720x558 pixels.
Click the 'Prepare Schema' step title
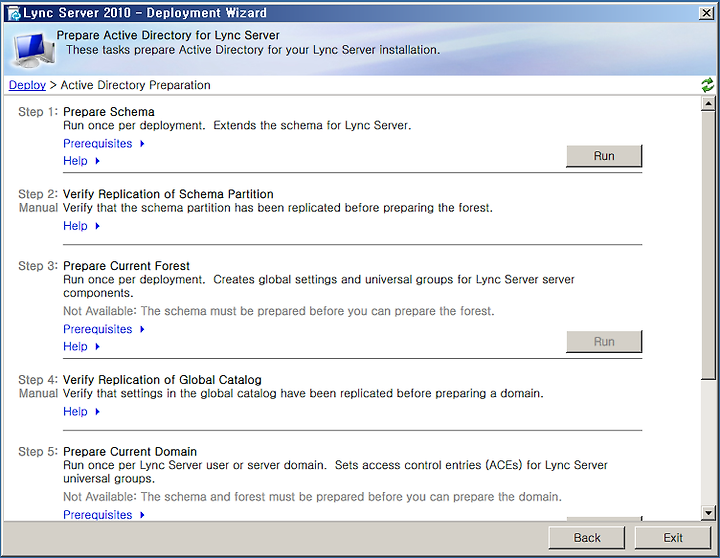click(108, 112)
